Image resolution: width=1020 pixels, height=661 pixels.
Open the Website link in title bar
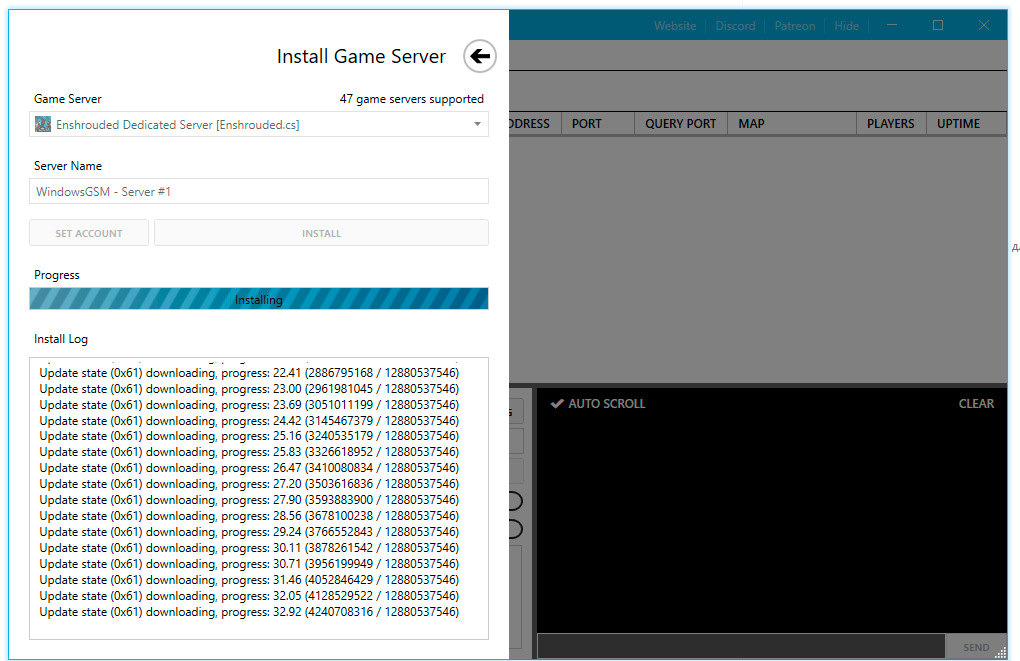click(675, 26)
